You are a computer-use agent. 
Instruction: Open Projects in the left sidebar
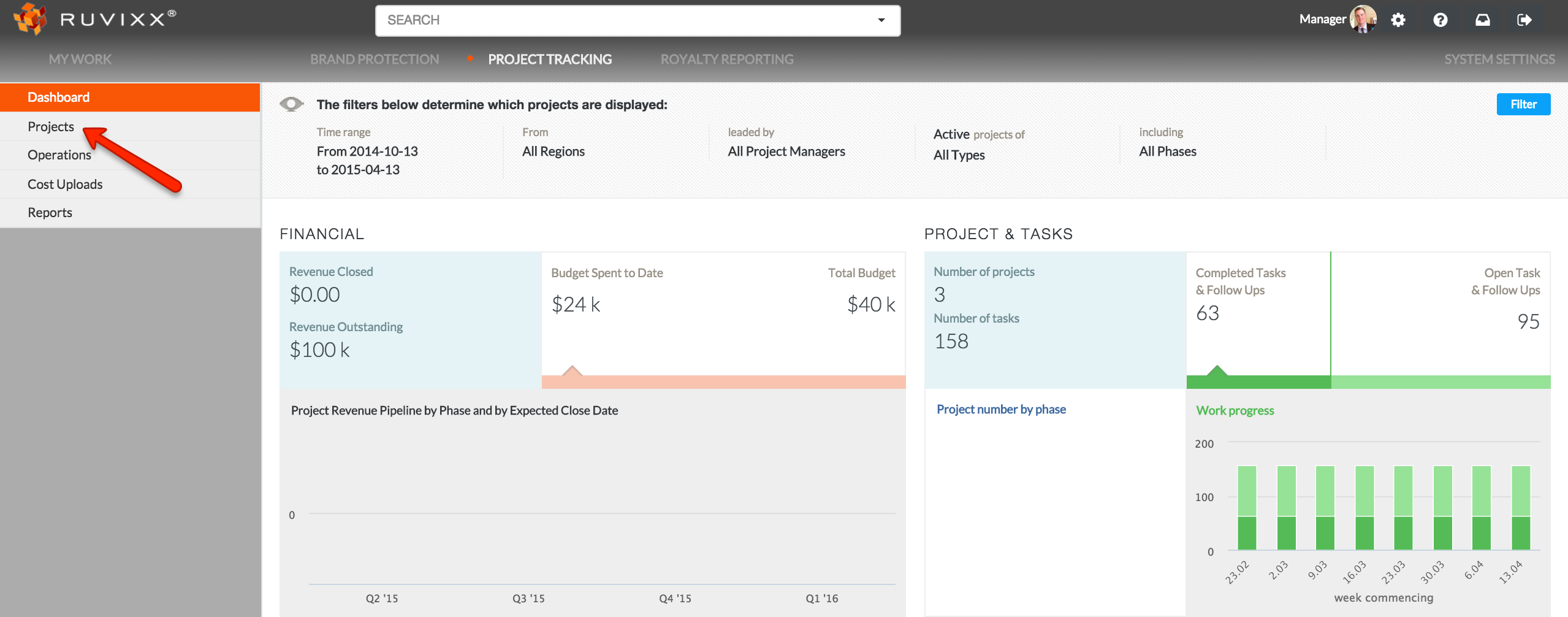click(51, 127)
